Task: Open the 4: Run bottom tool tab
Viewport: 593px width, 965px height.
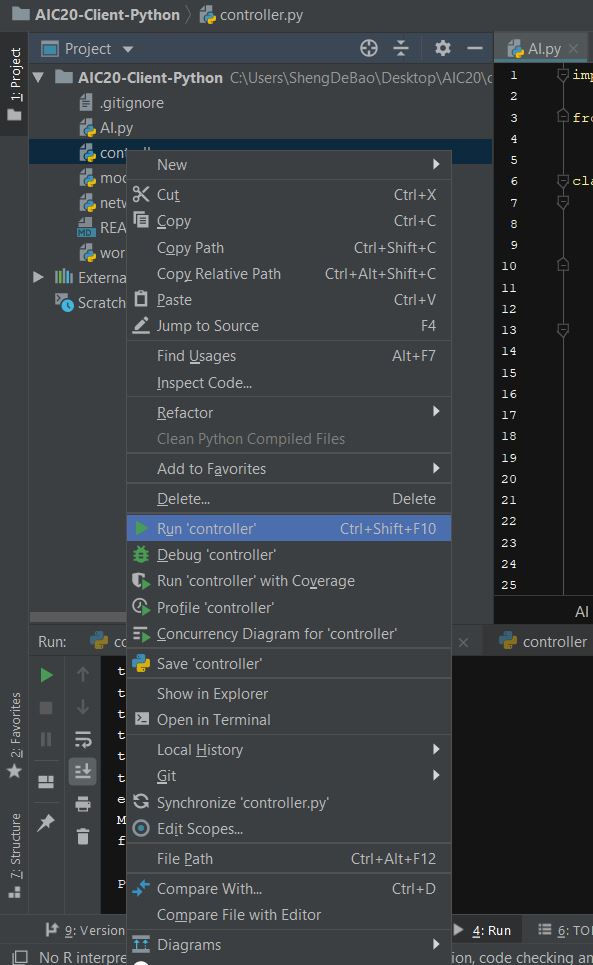Action: click(x=484, y=931)
